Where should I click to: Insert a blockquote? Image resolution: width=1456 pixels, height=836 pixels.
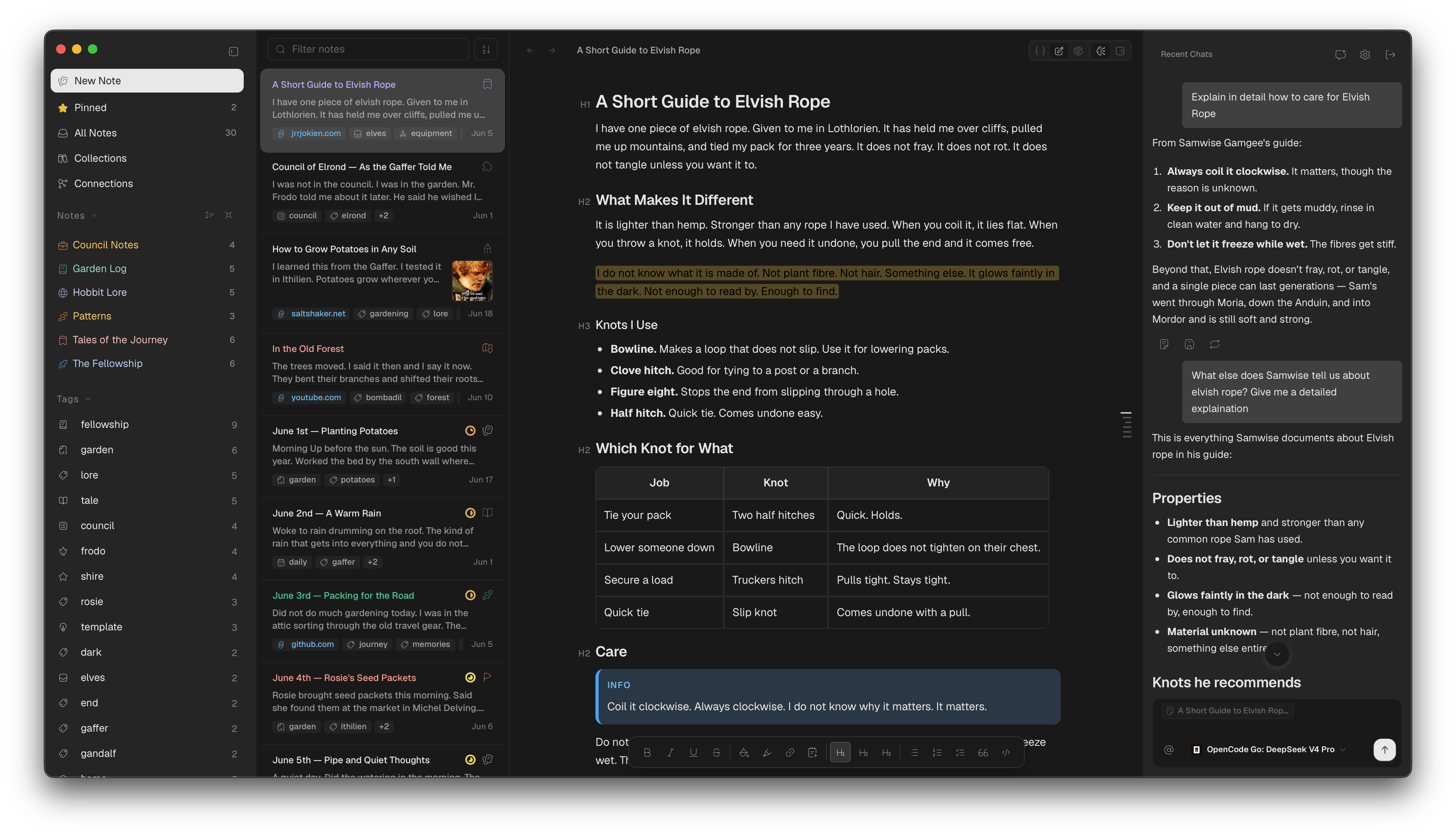pyautogui.click(x=983, y=752)
